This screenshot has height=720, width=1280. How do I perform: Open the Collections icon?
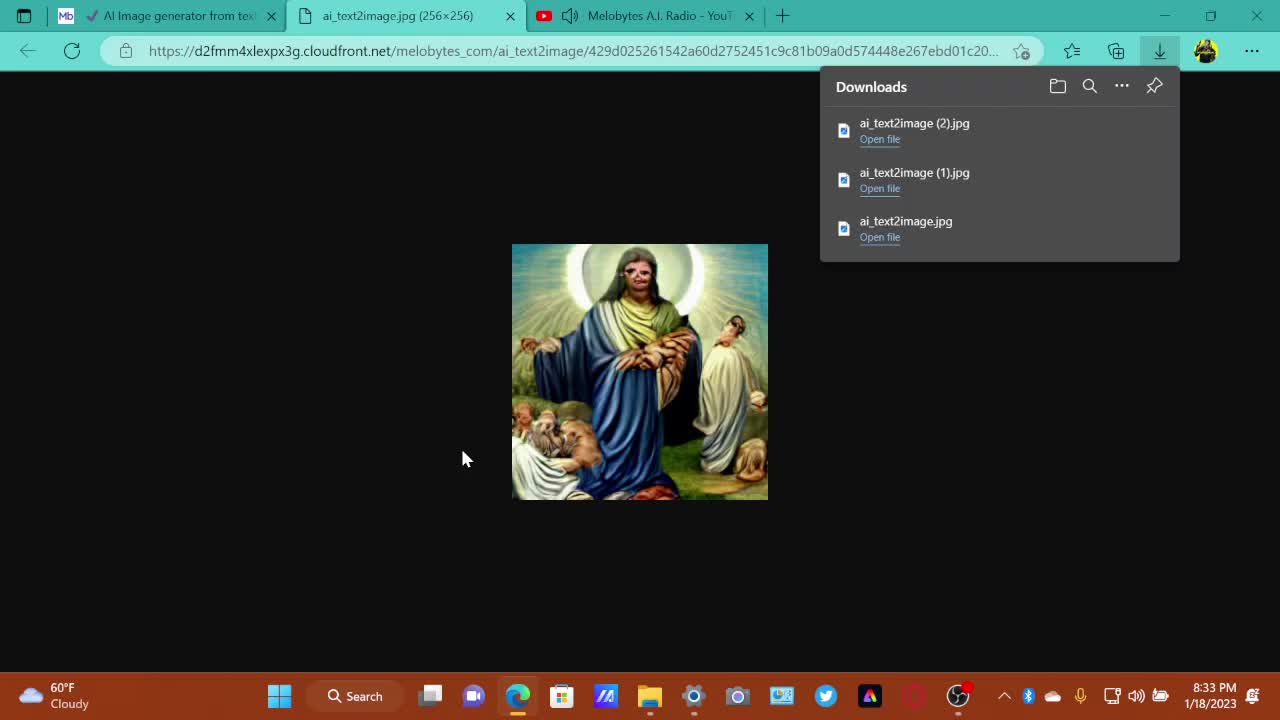coord(1116,51)
